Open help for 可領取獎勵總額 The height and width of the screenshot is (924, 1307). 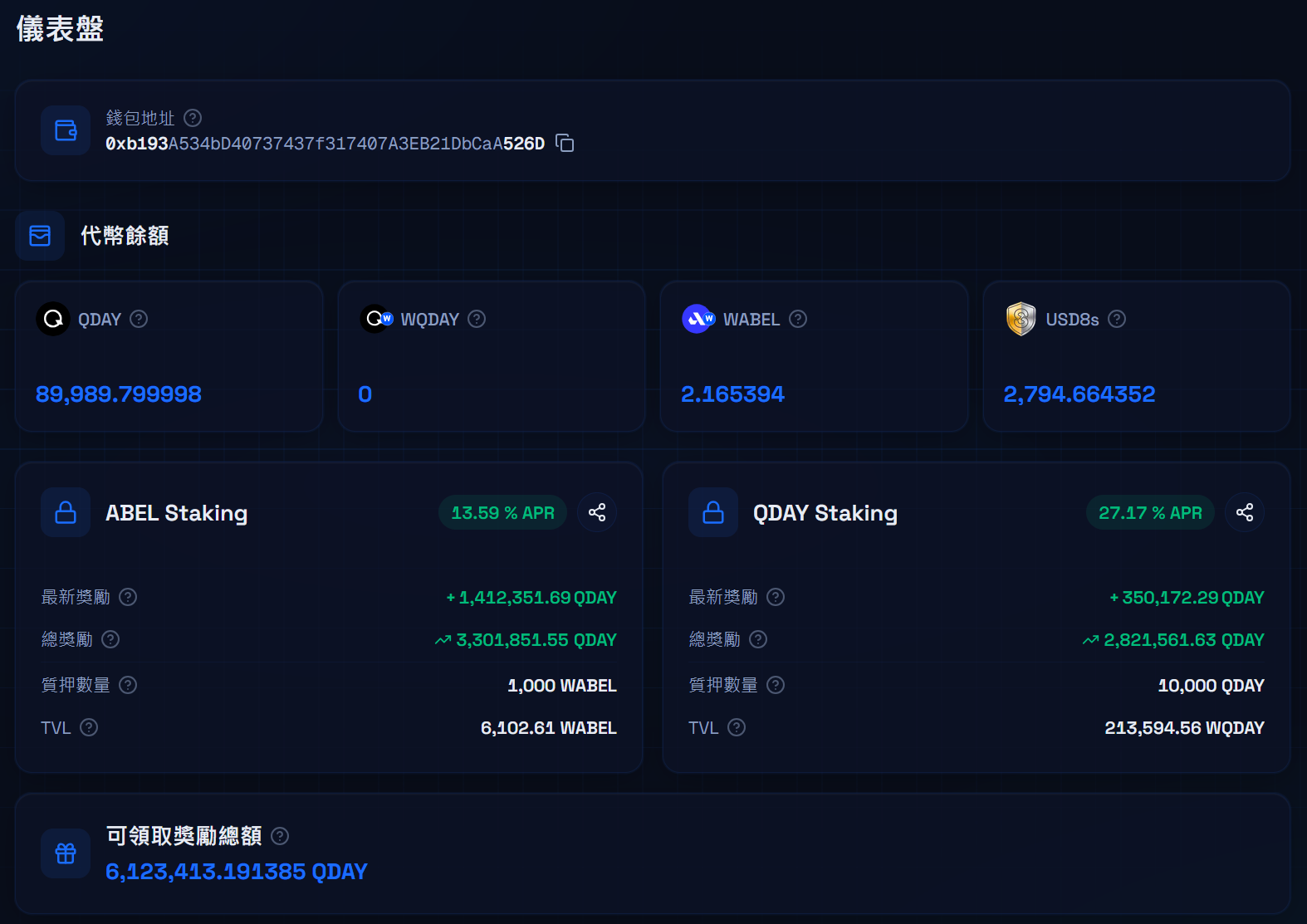click(x=280, y=836)
